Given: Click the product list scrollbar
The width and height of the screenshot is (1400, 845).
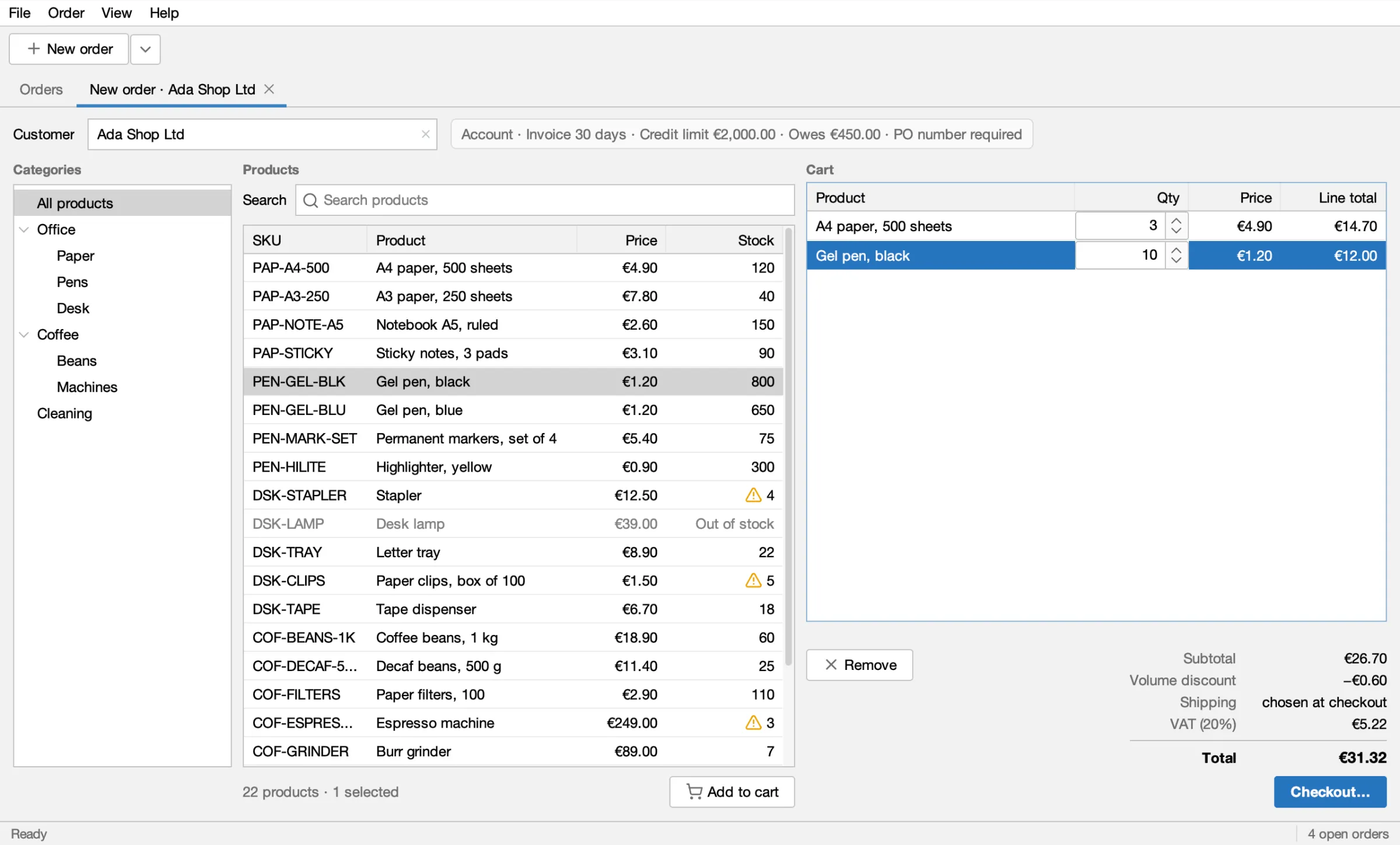Looking at the screenshot, I should click(x=789, y=446).
